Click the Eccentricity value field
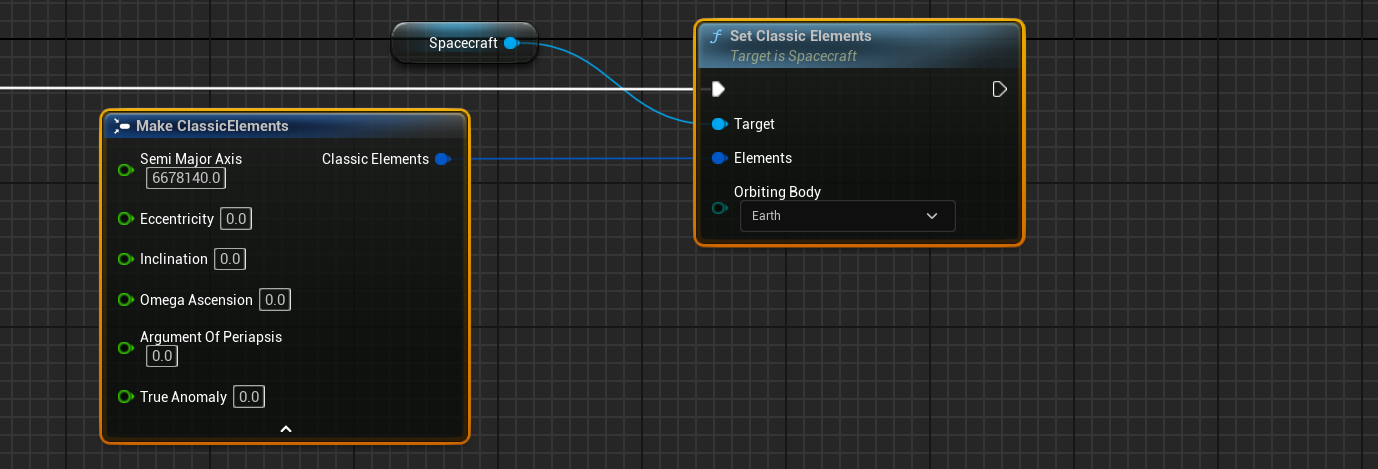 [x=236, y=219]
